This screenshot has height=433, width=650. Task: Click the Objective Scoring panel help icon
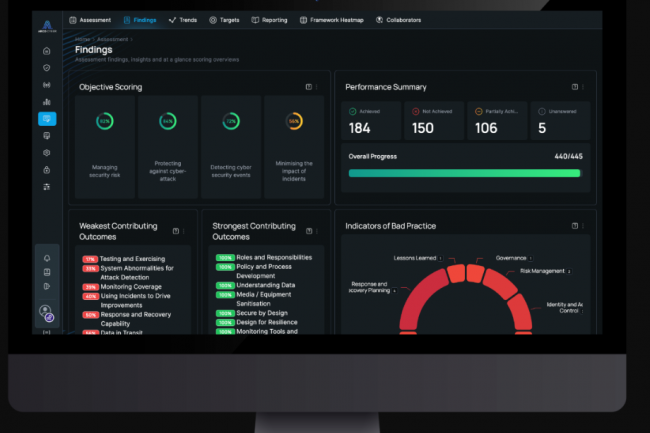tap(309, 87)
